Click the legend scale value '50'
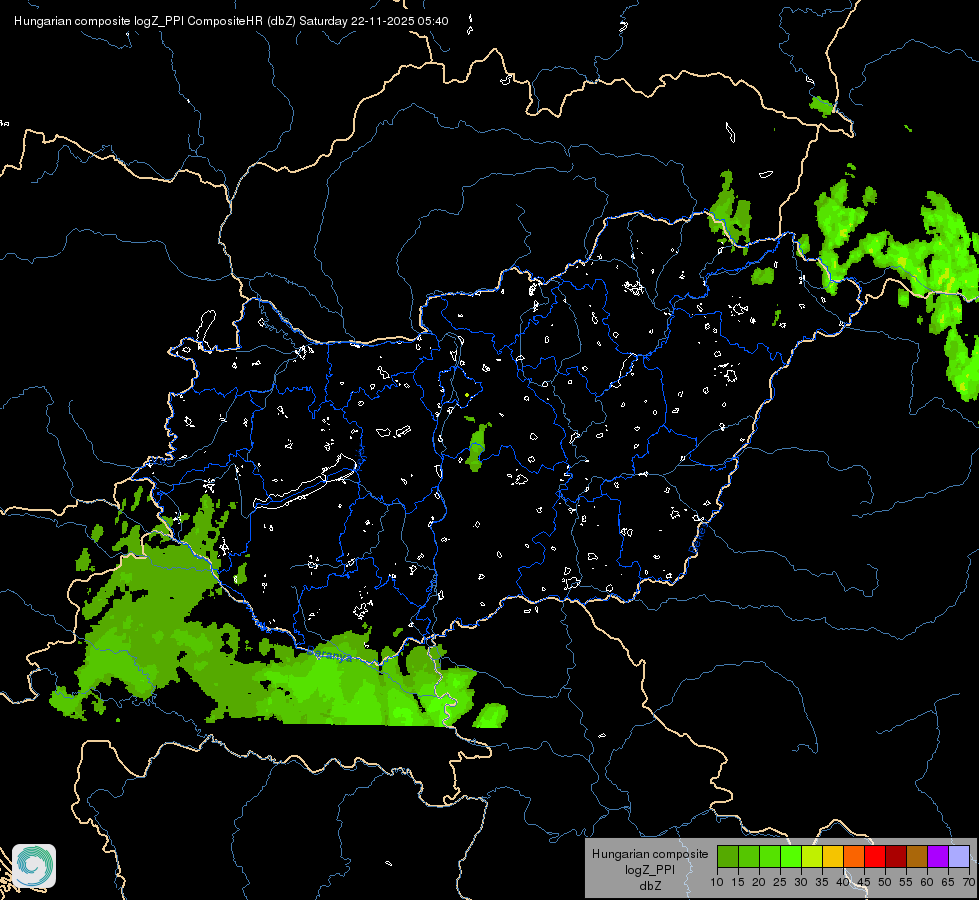The height and width of the screenshot is (900, 979). (885, 883)
